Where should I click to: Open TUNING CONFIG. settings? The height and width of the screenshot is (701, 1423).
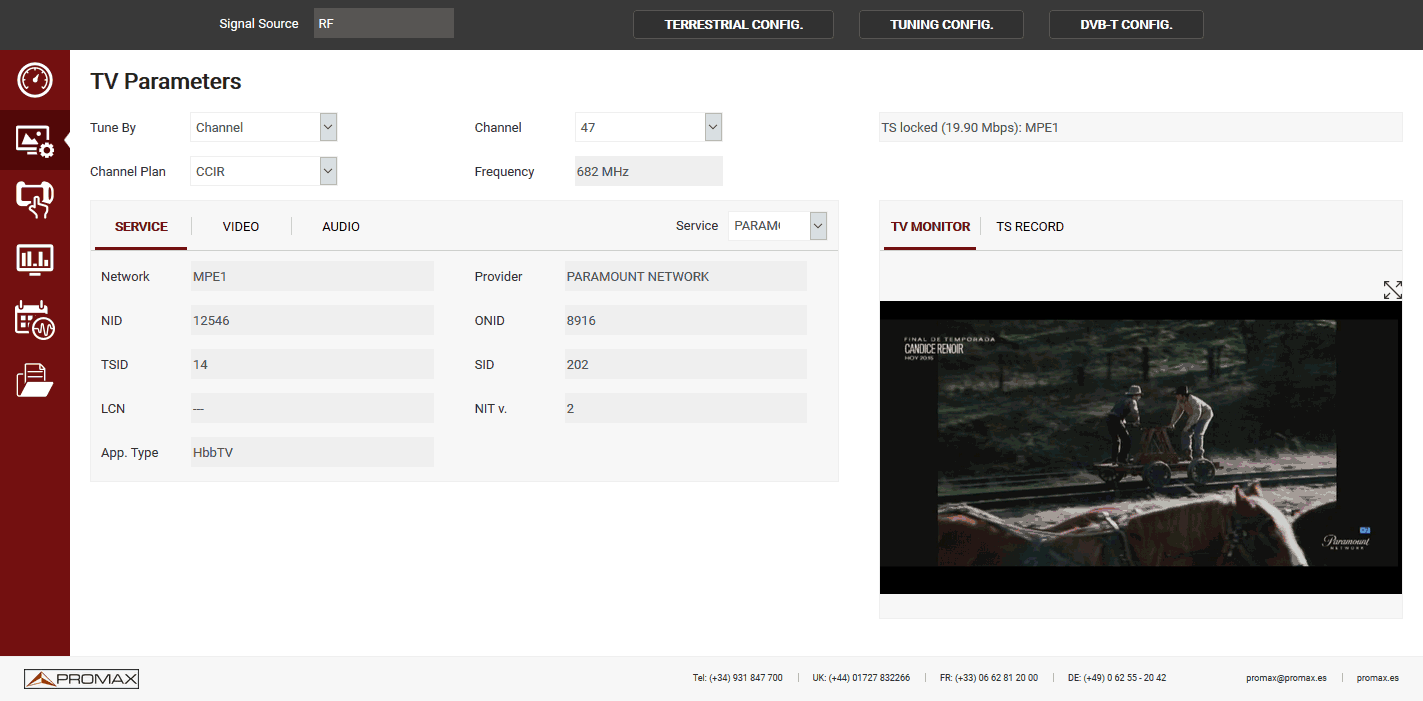(x=942, y=25)
